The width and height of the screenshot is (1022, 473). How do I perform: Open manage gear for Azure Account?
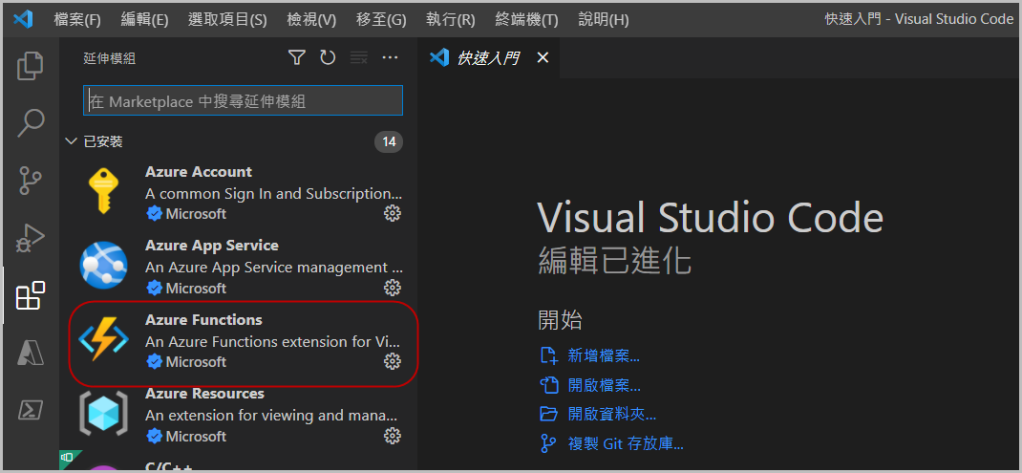click(x=392, y=213)
